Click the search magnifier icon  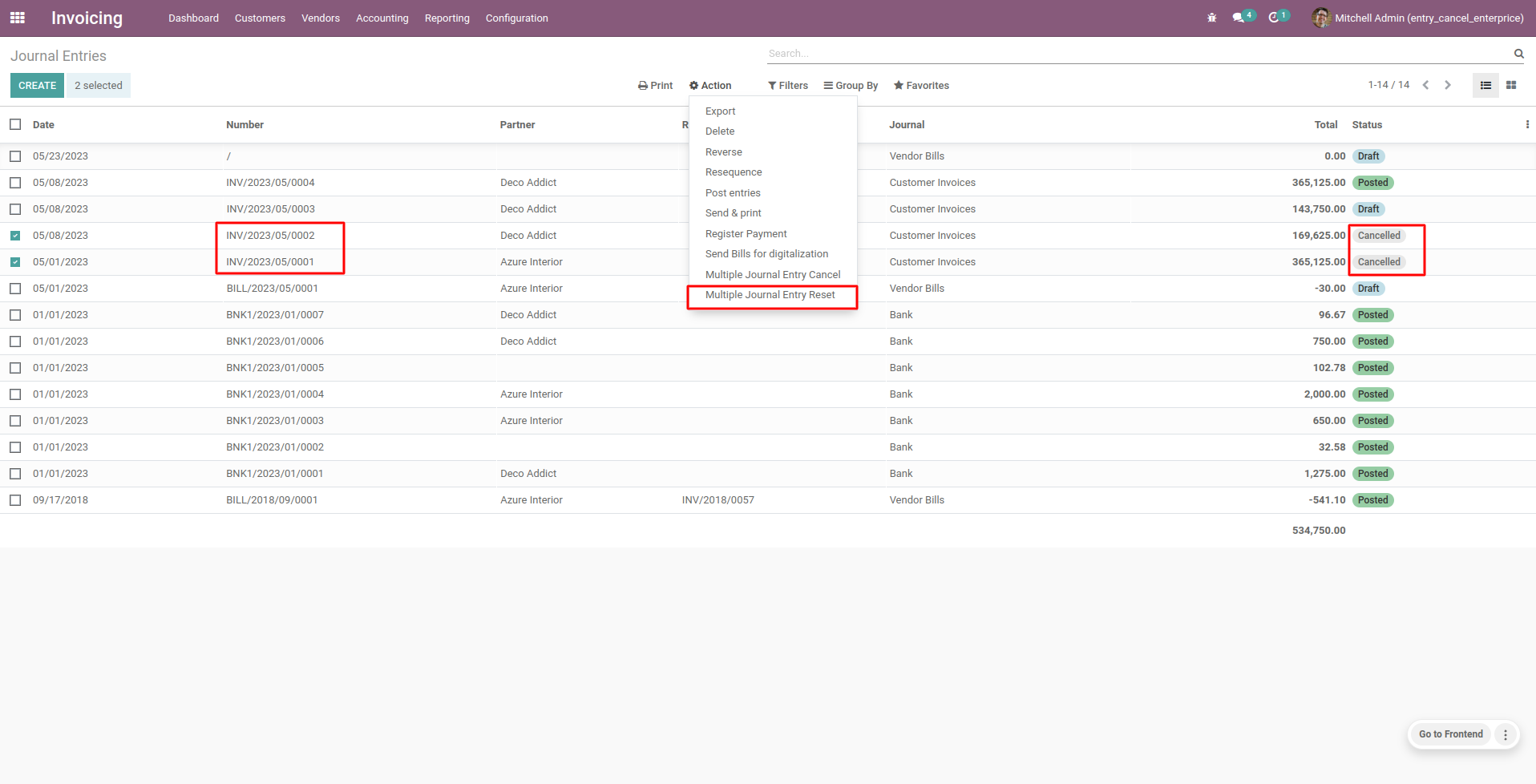pos(1518,54)
